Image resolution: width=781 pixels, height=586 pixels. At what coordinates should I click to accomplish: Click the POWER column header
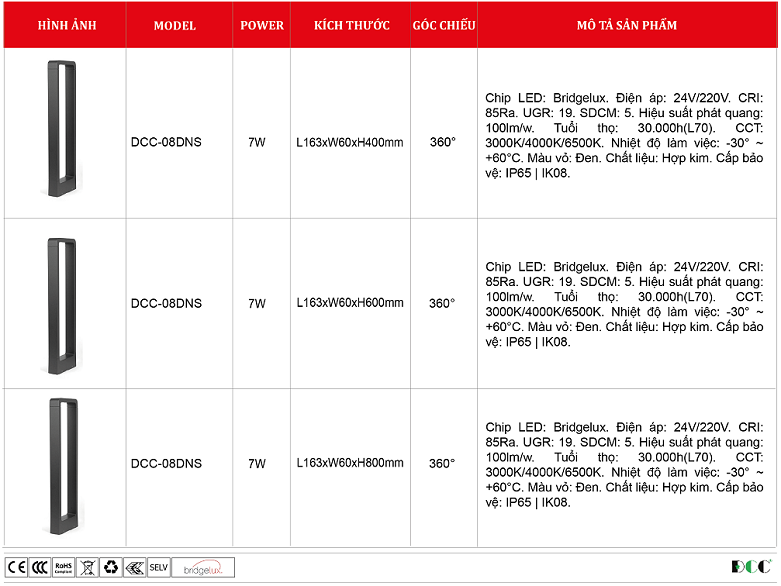tap(262, 25)
